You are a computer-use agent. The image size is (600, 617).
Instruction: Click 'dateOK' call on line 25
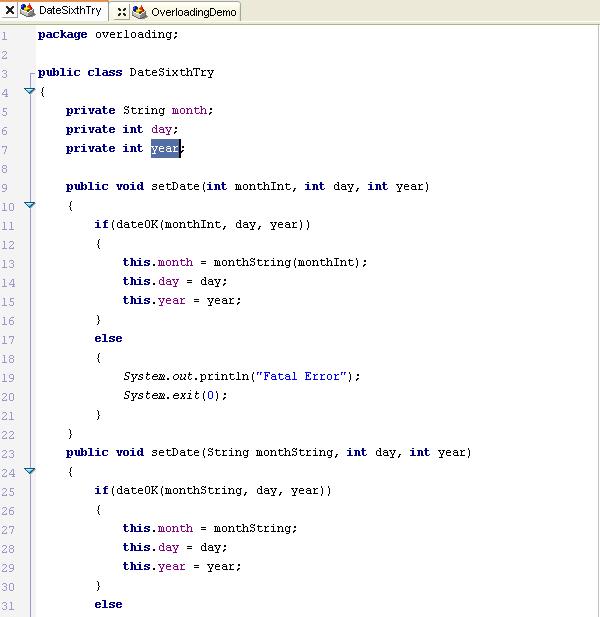tap(137, 490)
